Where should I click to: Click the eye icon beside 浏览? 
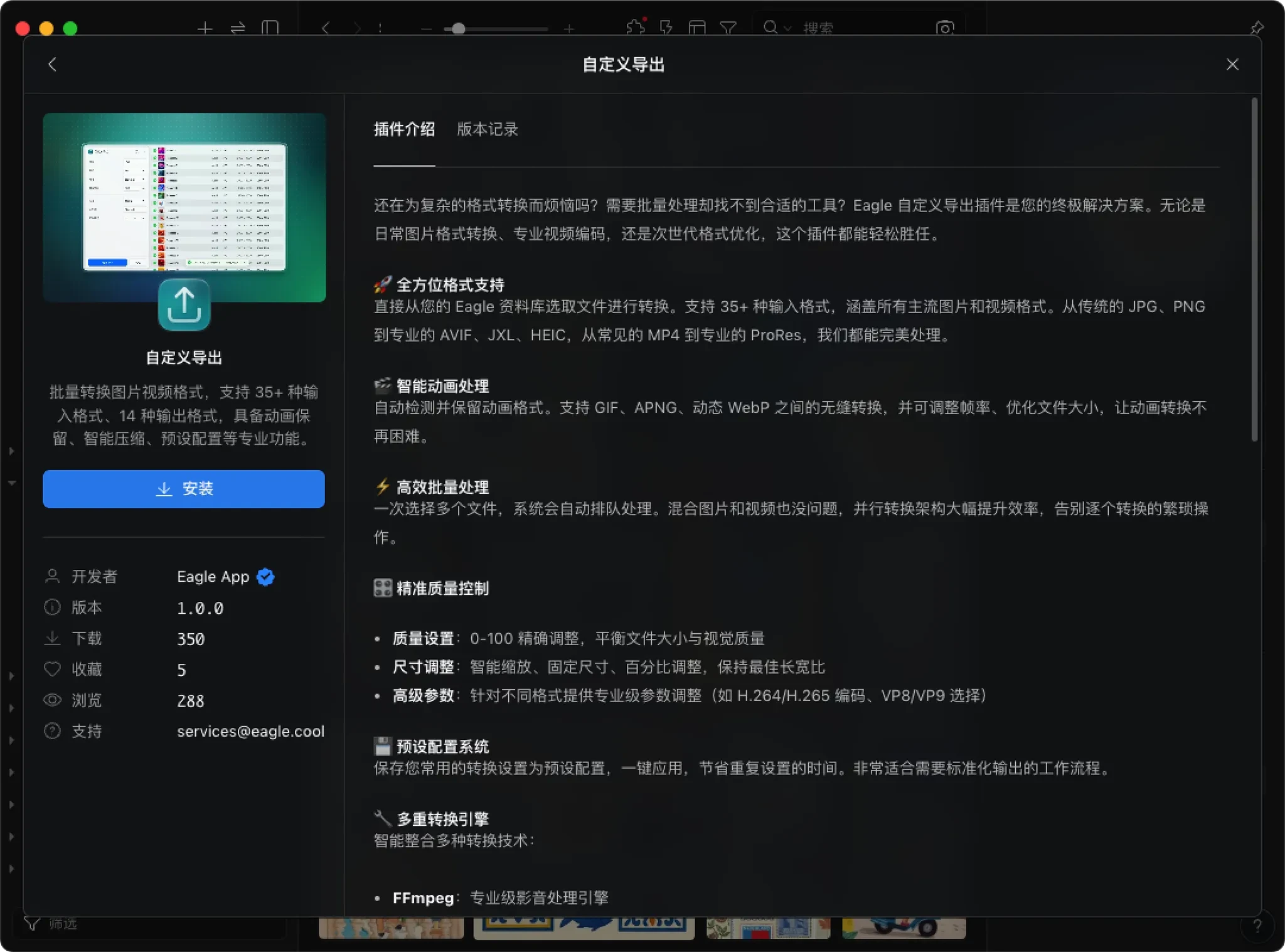(x=53, y=700)
